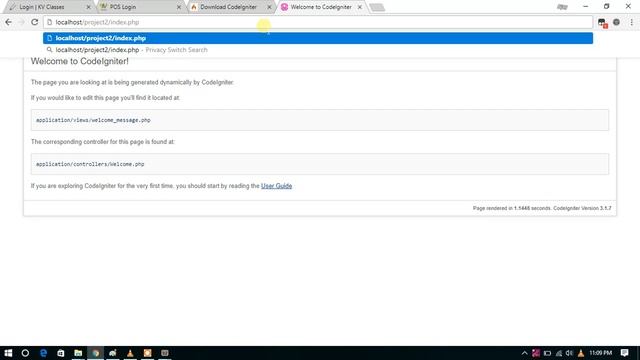Go back to the previous page
Viewport: 640px width, 360px height.
pyautogui.click(x=9, y=22)
